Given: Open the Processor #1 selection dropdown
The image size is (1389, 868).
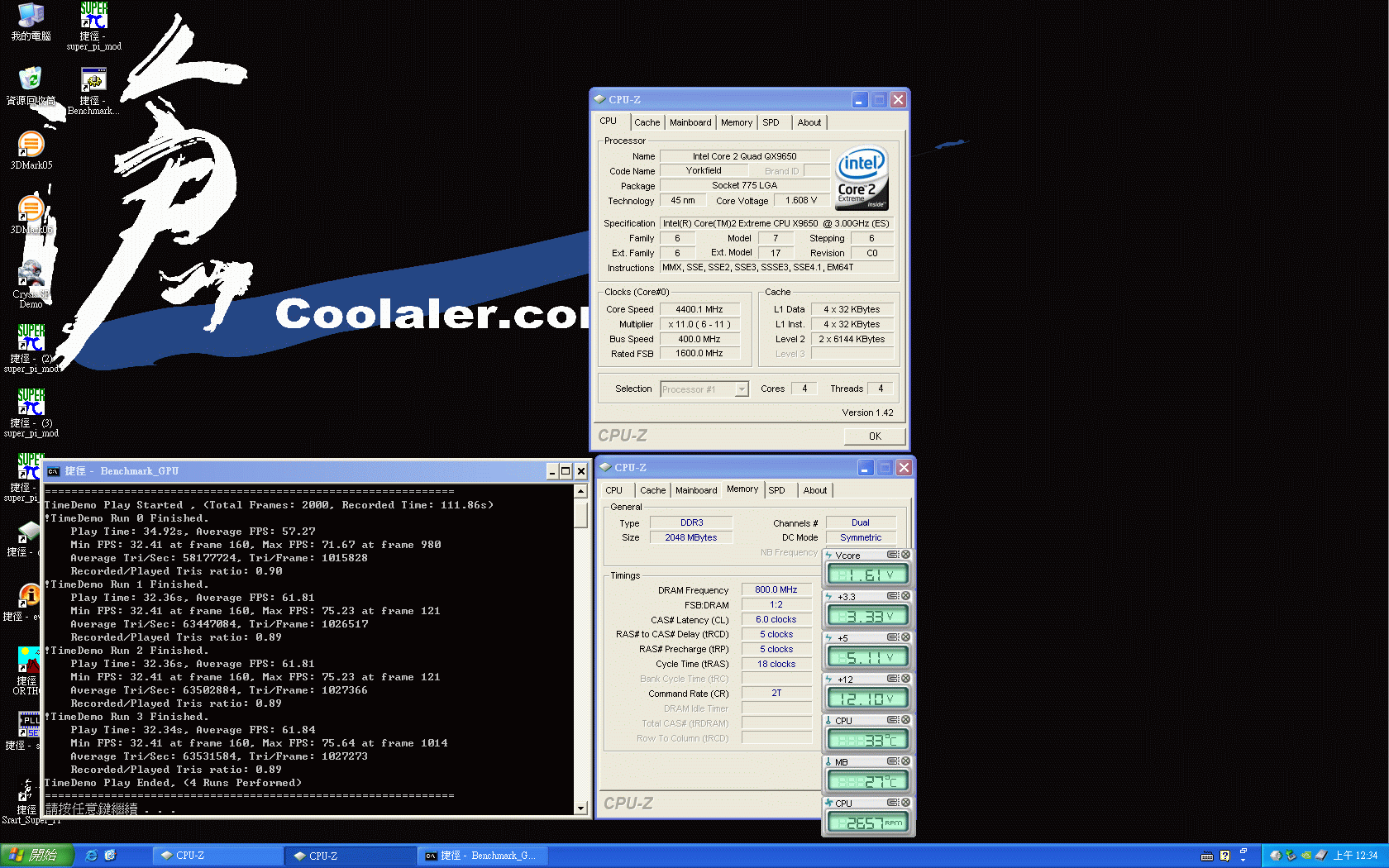Looking at the screenshot, I should tap(742, 389).
